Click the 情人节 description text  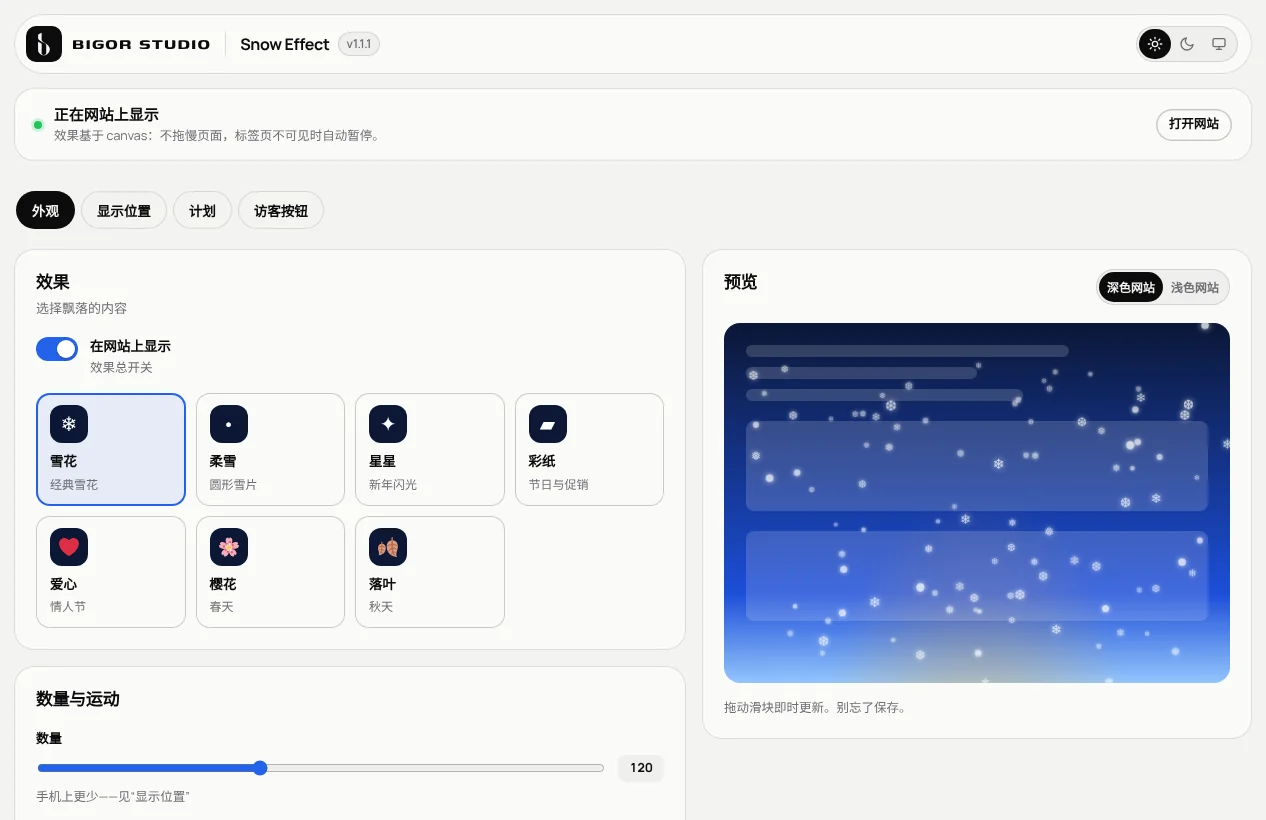[x=68, y=606]
